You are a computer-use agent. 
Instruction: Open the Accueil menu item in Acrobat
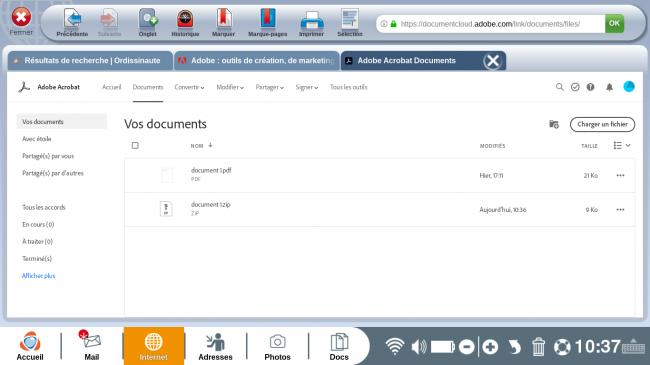coord(112,87)
